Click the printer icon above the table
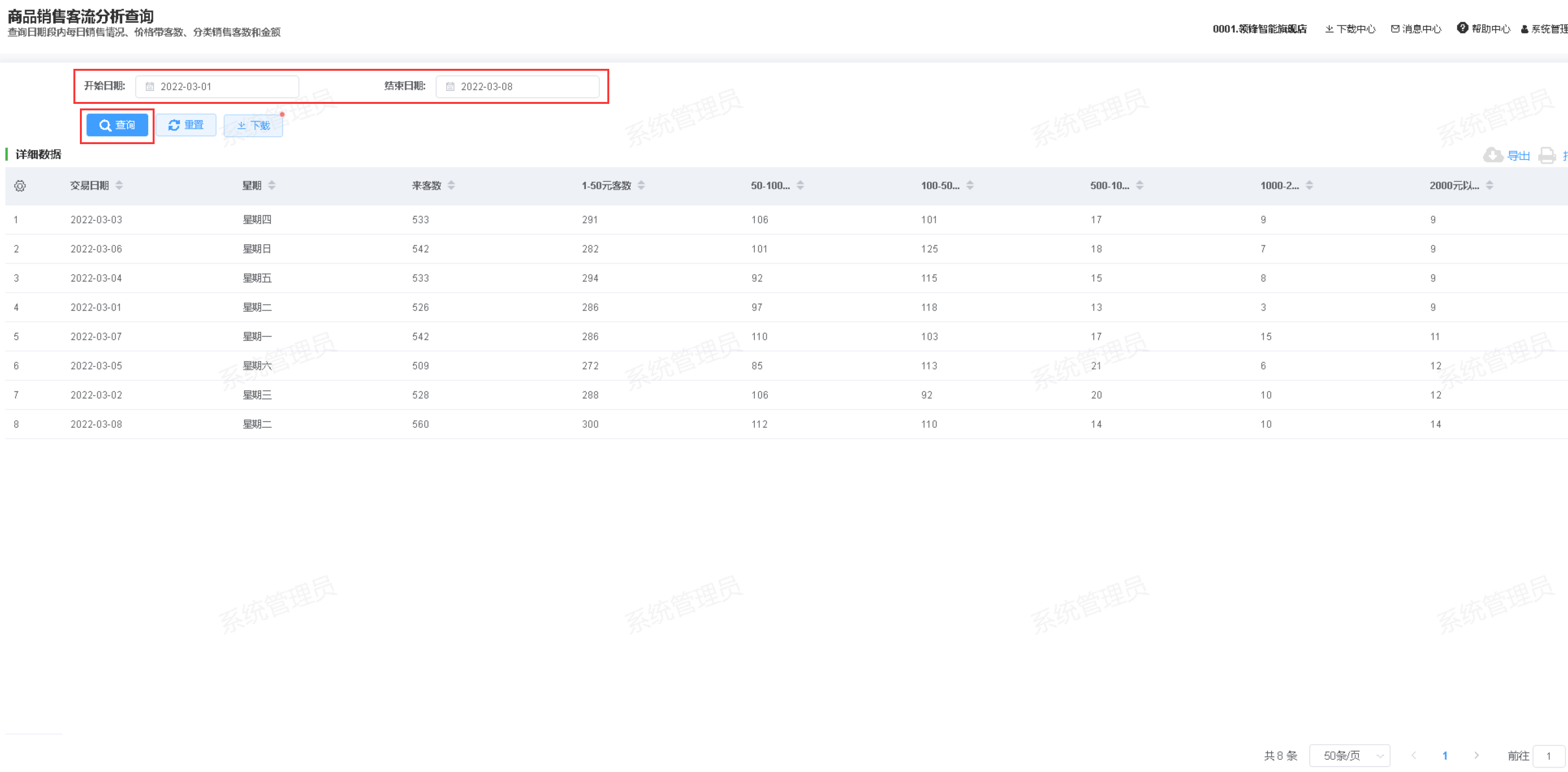Image resolution: width=1568 pixels, height=772 pixels. 1547,155
